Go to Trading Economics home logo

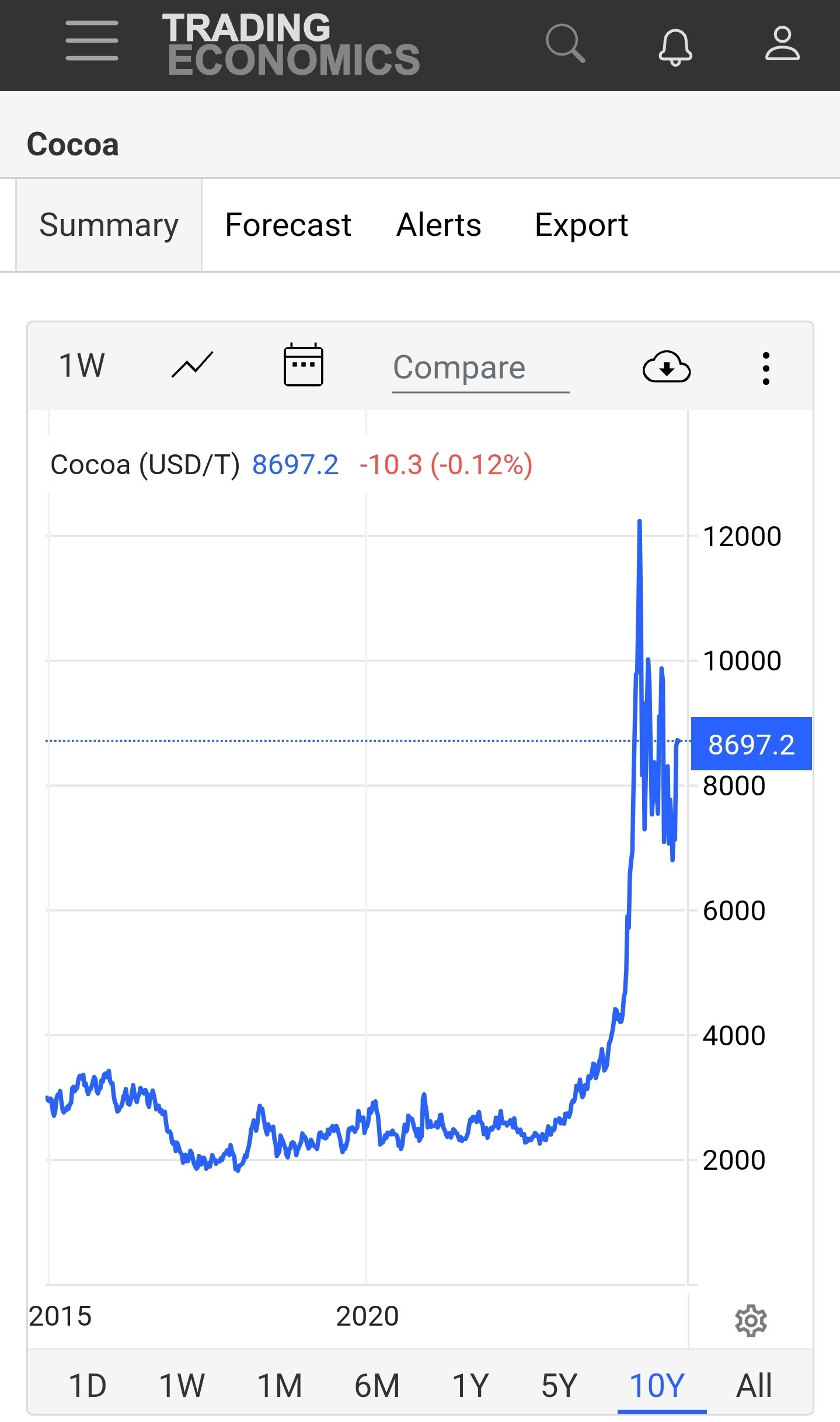(x=291, y=44)
